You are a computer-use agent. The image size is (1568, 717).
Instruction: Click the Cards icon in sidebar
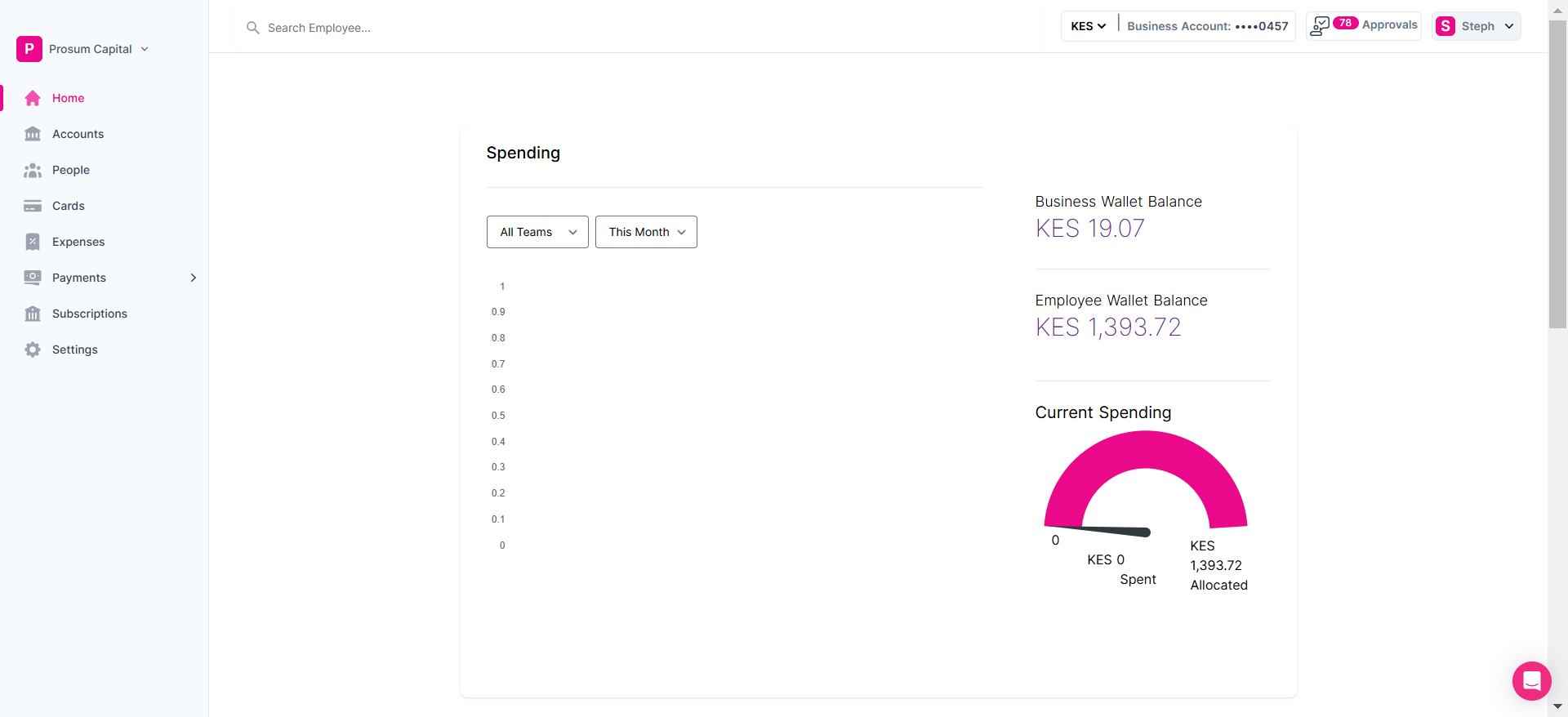[x=33, y=206]
